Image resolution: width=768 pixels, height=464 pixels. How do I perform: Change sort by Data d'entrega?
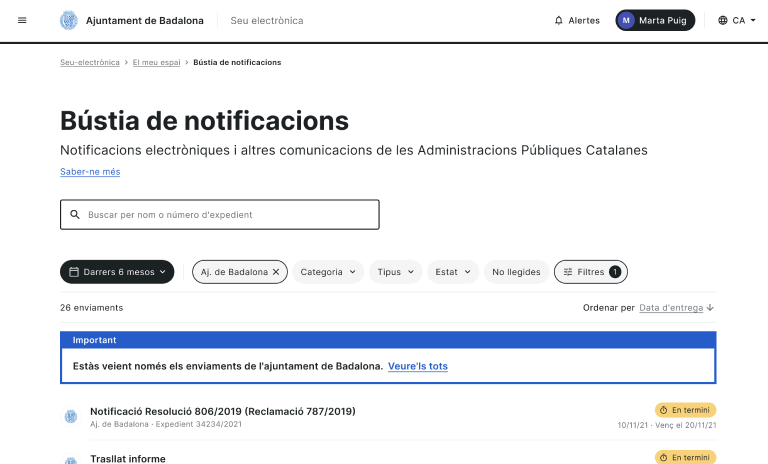click(671, 308)
